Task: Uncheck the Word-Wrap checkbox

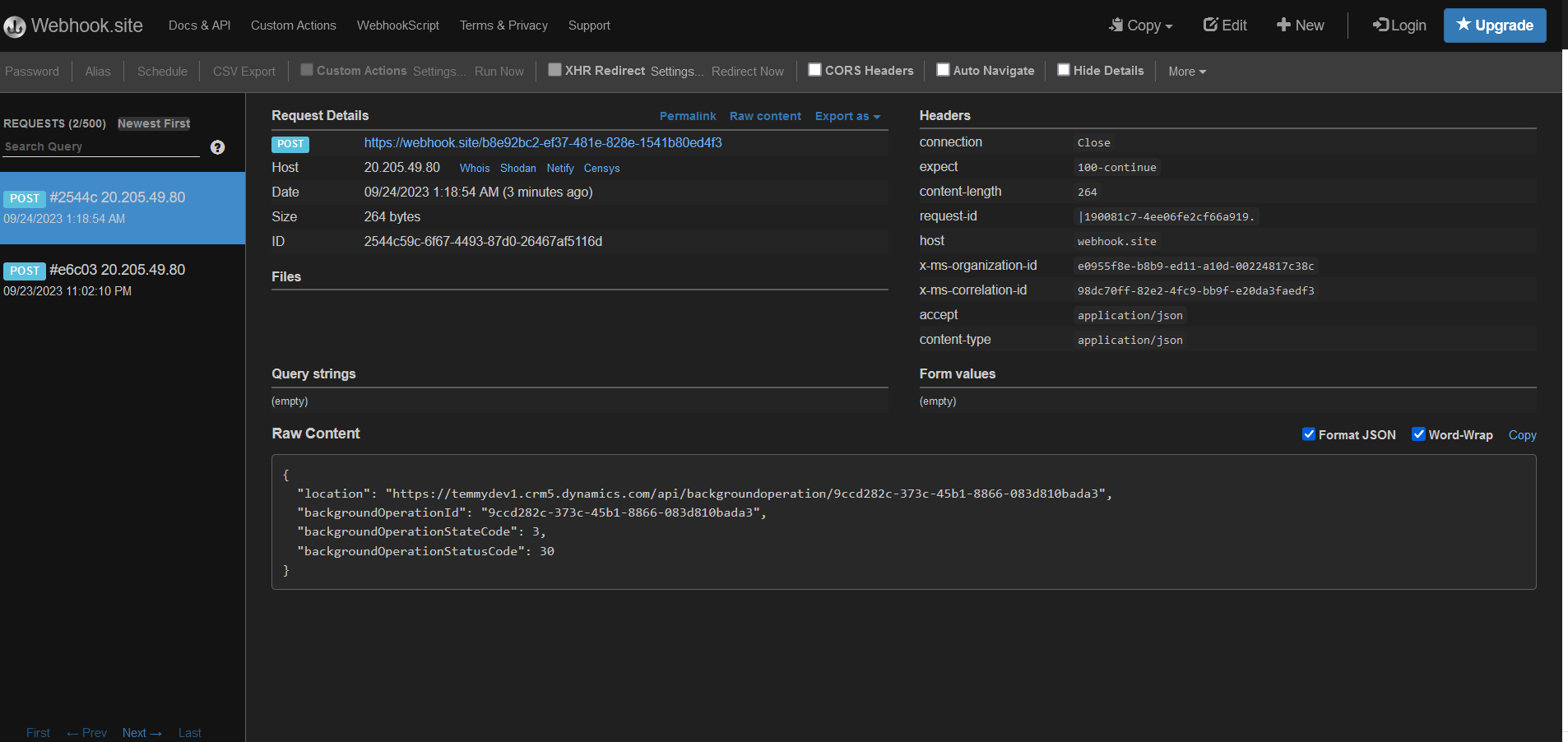Action: (x=1418, y=434)
